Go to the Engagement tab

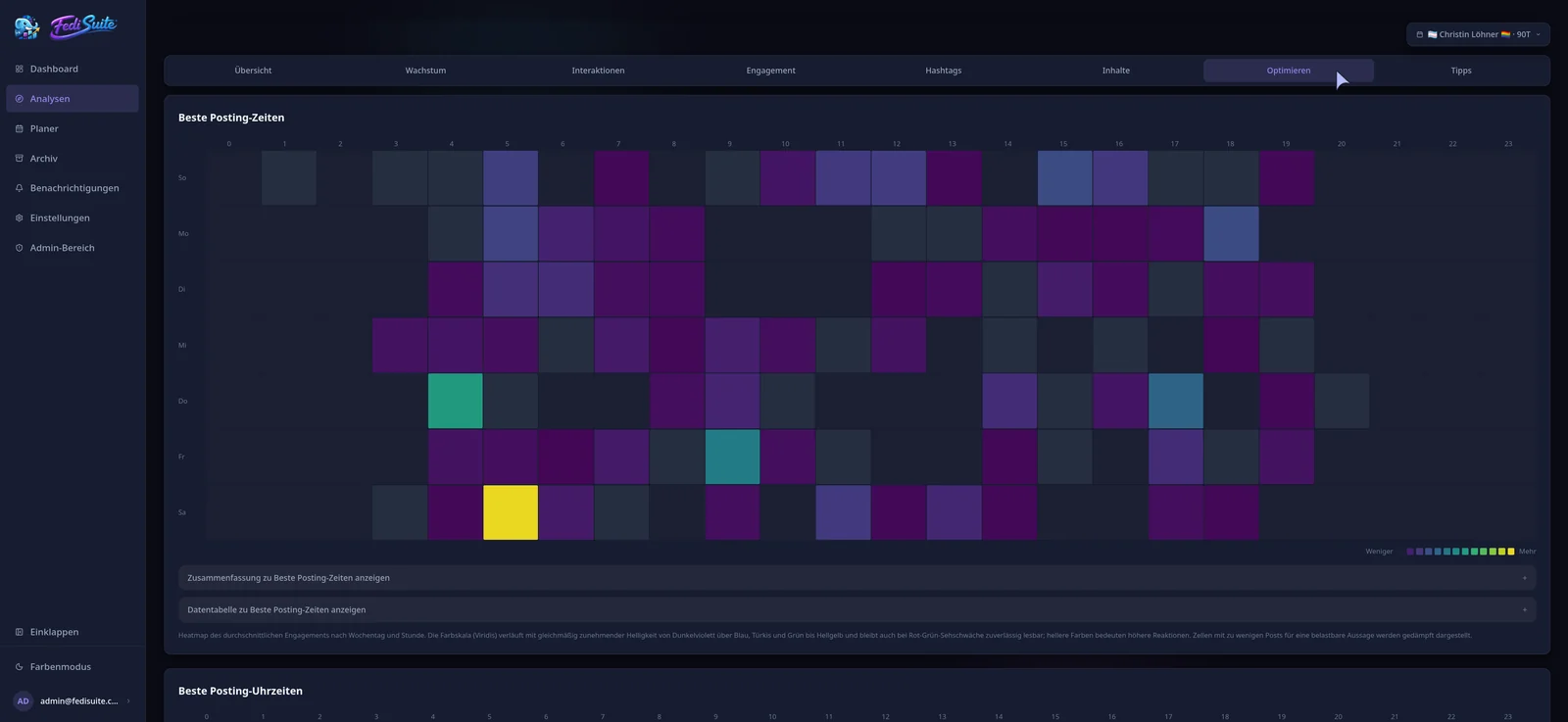[770, 71]
